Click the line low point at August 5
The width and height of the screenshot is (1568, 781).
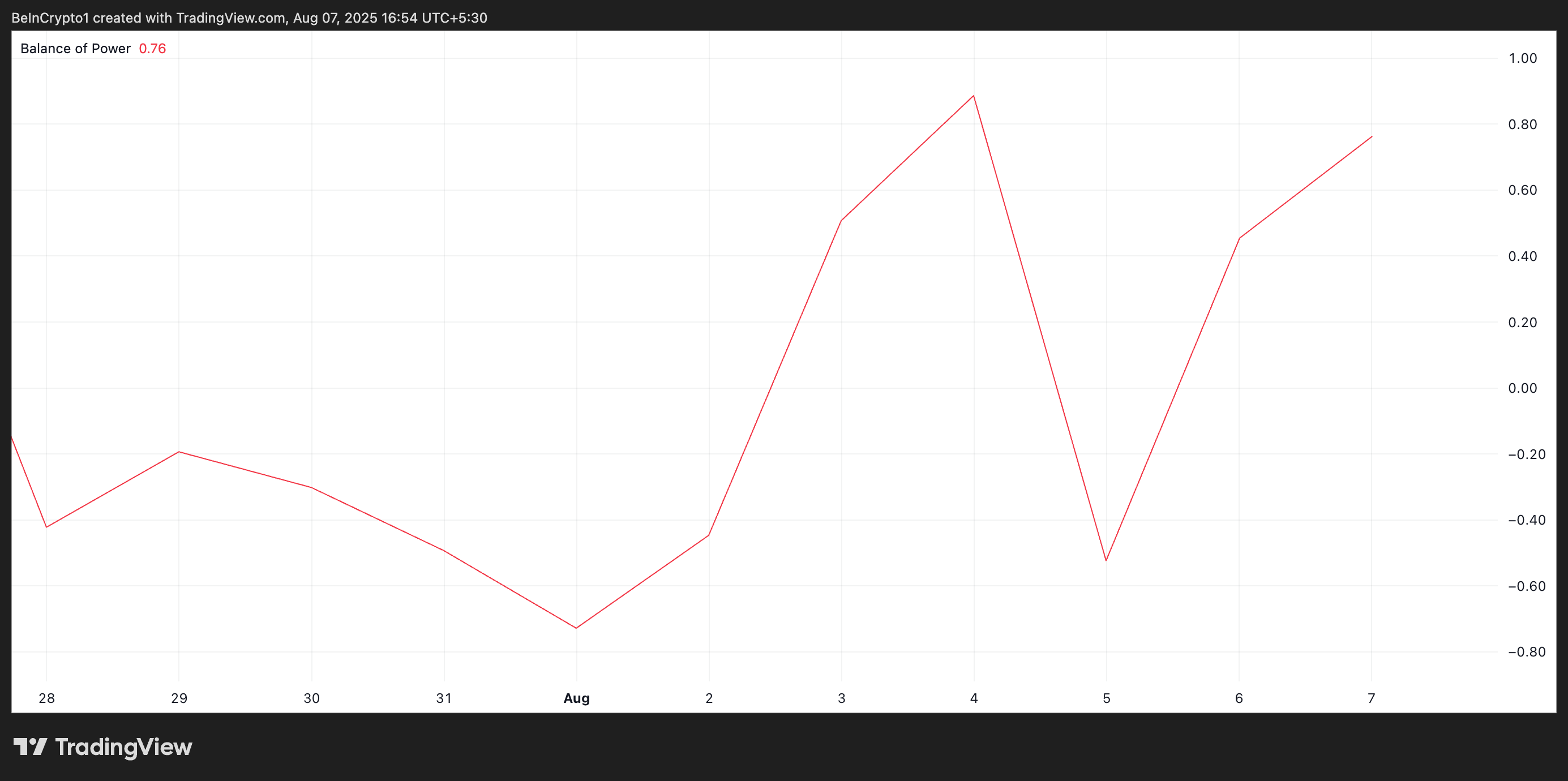[1106, 560]
